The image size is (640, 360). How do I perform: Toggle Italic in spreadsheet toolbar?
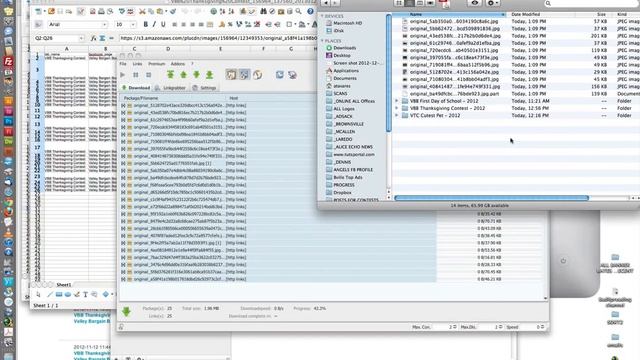[x=154, y=24]
